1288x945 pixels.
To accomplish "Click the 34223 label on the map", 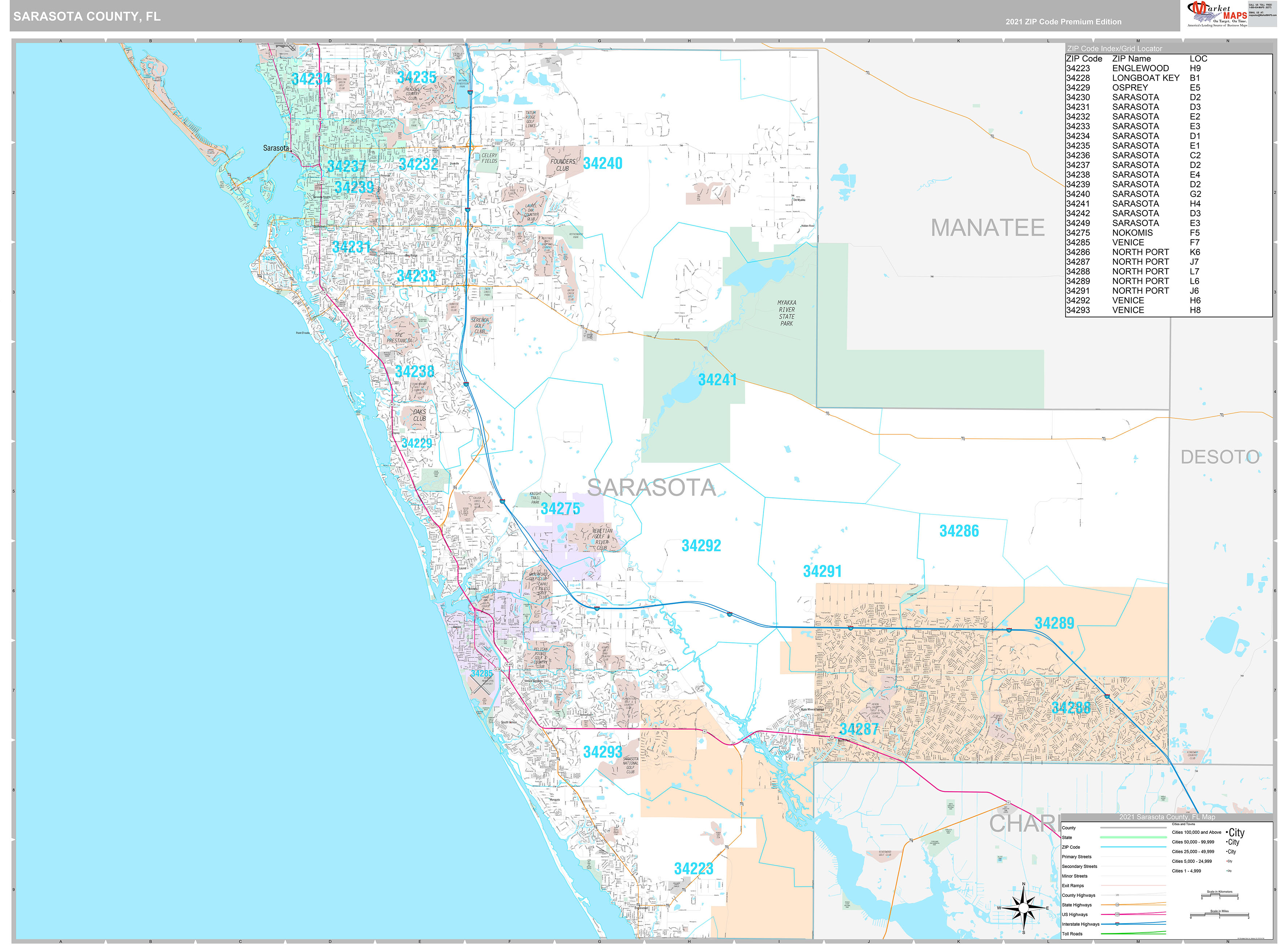I will click(x=694, y=869).
